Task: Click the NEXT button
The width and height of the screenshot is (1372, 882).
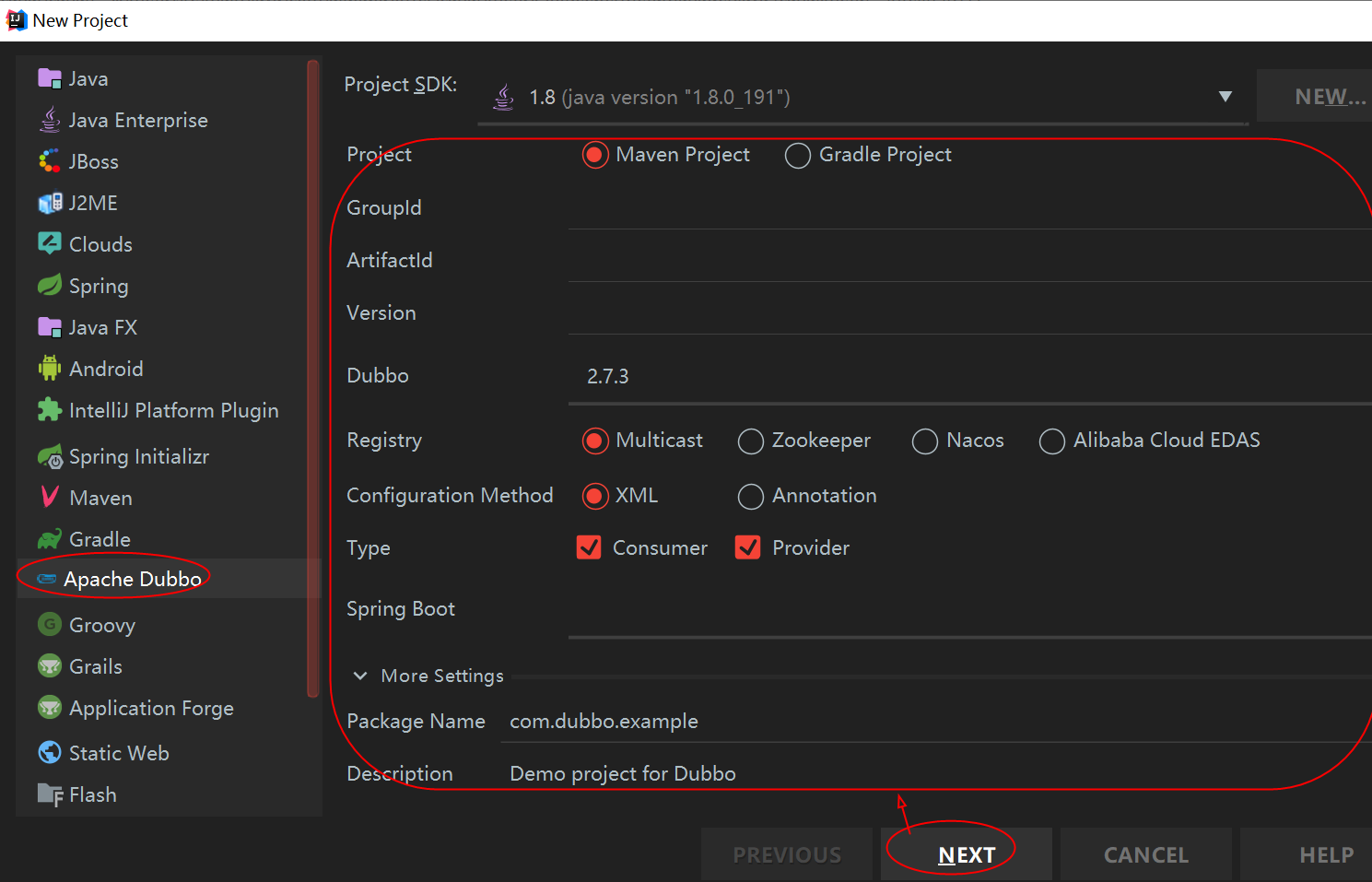Action: pos(967,854)
